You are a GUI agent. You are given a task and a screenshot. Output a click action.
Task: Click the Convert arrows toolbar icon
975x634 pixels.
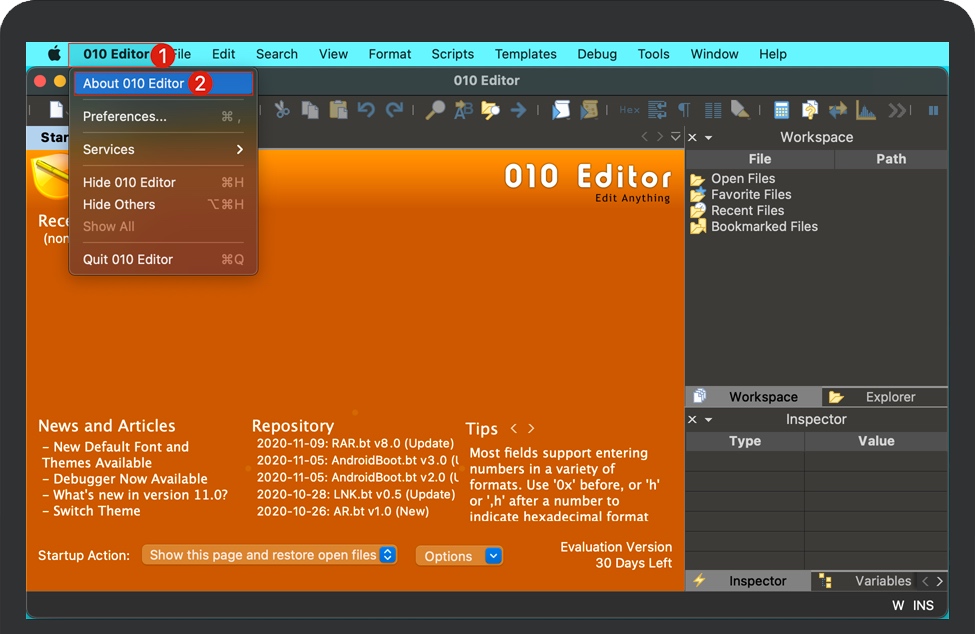(838, 110)
